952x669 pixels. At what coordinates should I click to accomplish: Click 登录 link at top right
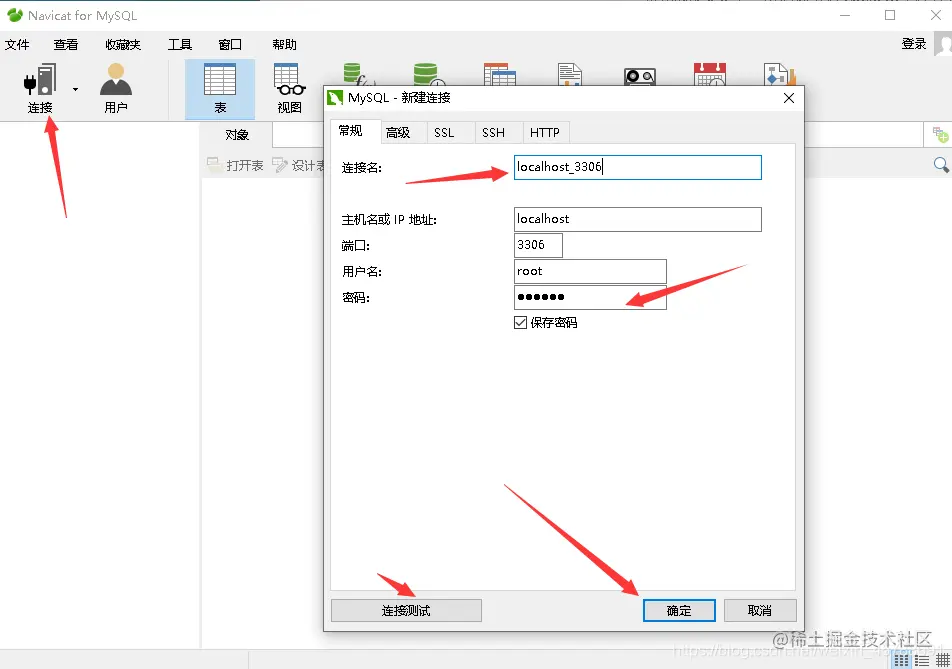coord(914,44)
